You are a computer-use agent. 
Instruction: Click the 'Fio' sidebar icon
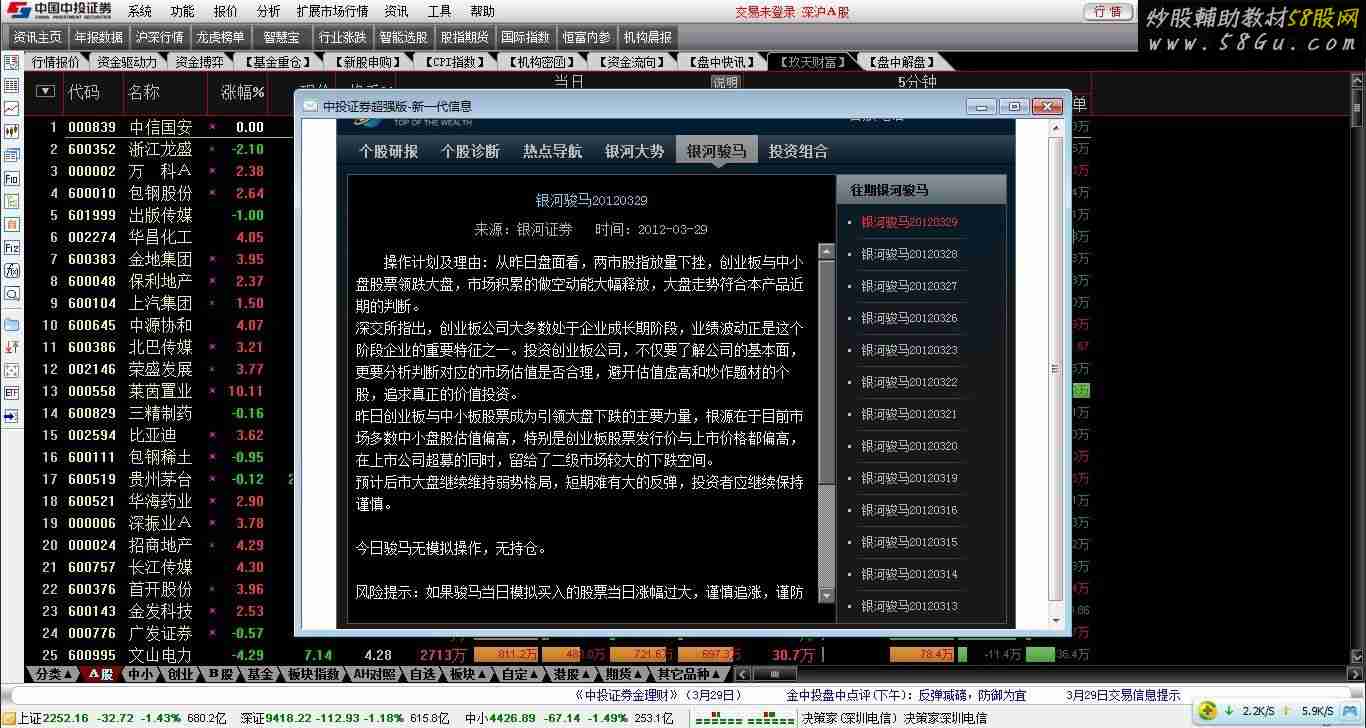[x=12, y=178]
